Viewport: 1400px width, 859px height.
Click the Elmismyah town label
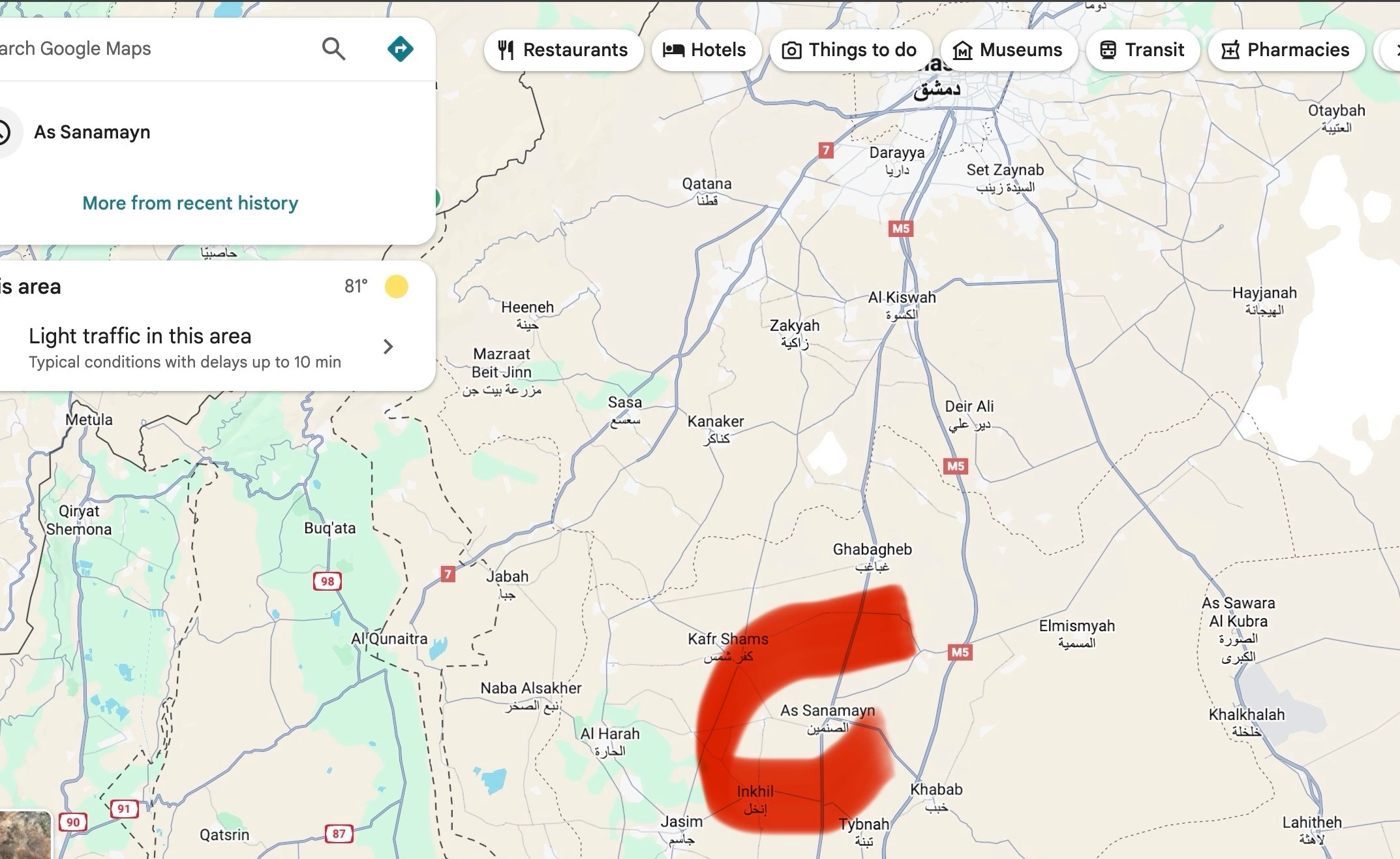pos(1077,634)
